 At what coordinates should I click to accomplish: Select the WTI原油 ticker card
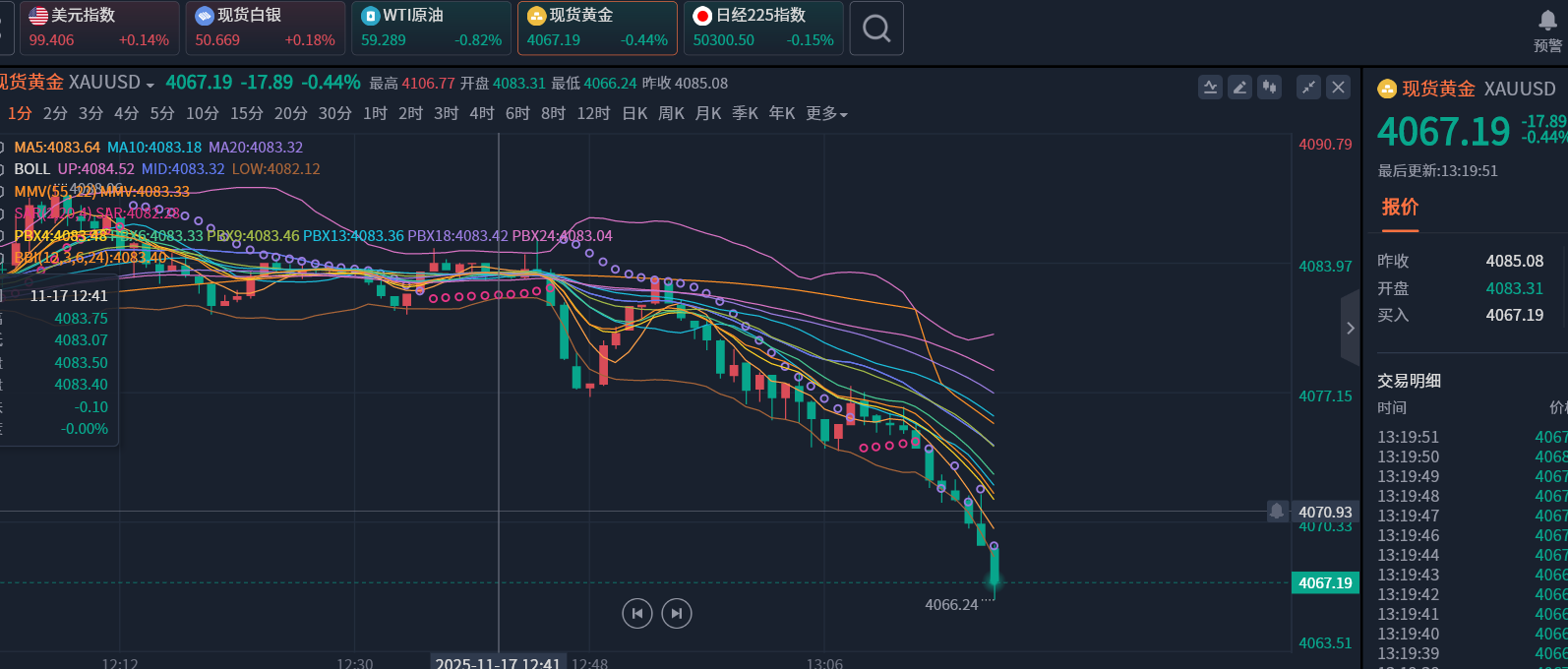(x=431, y=28)
